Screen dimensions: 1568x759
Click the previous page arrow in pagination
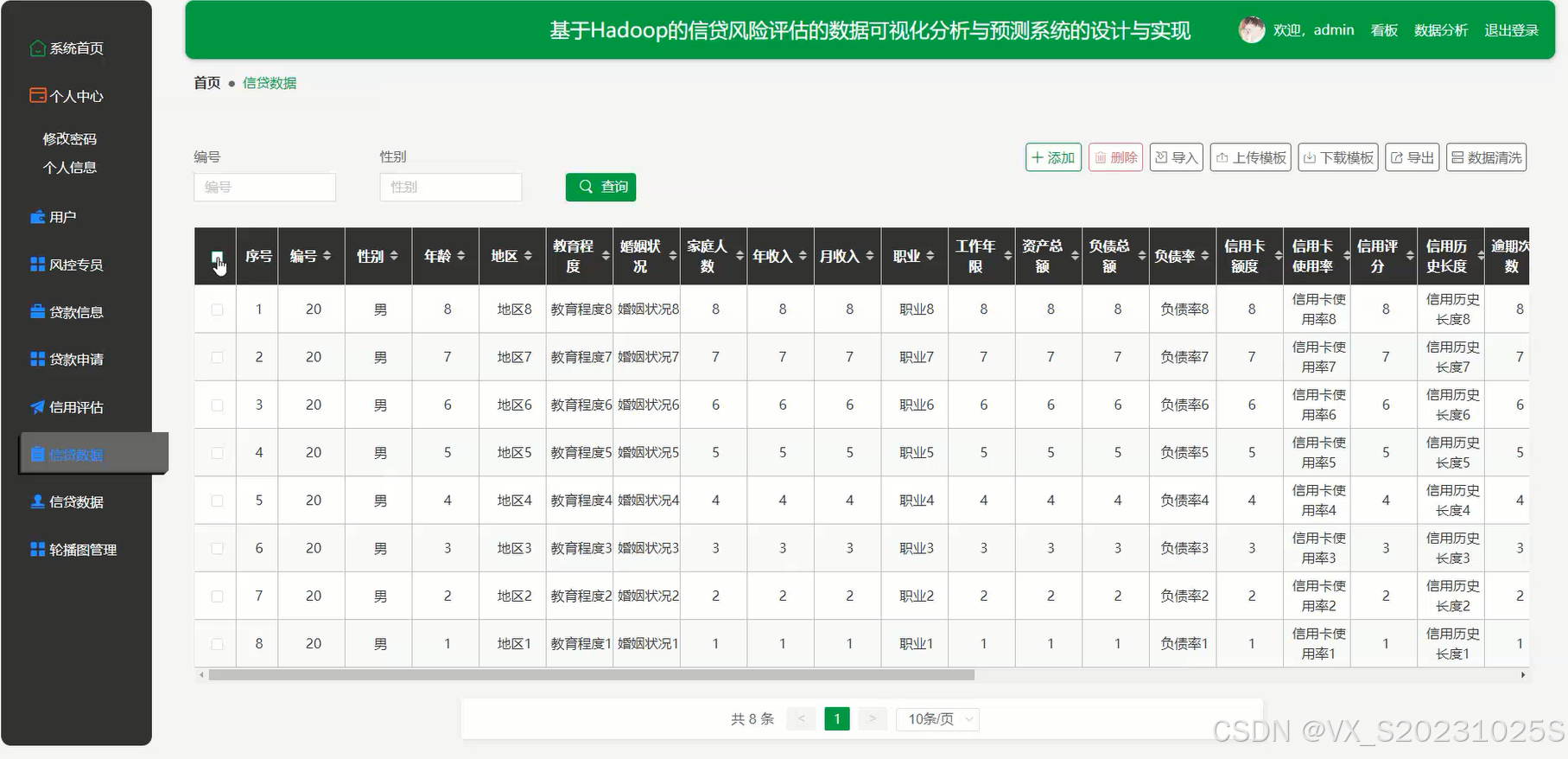pyautogui.click(x=802, y=718)
